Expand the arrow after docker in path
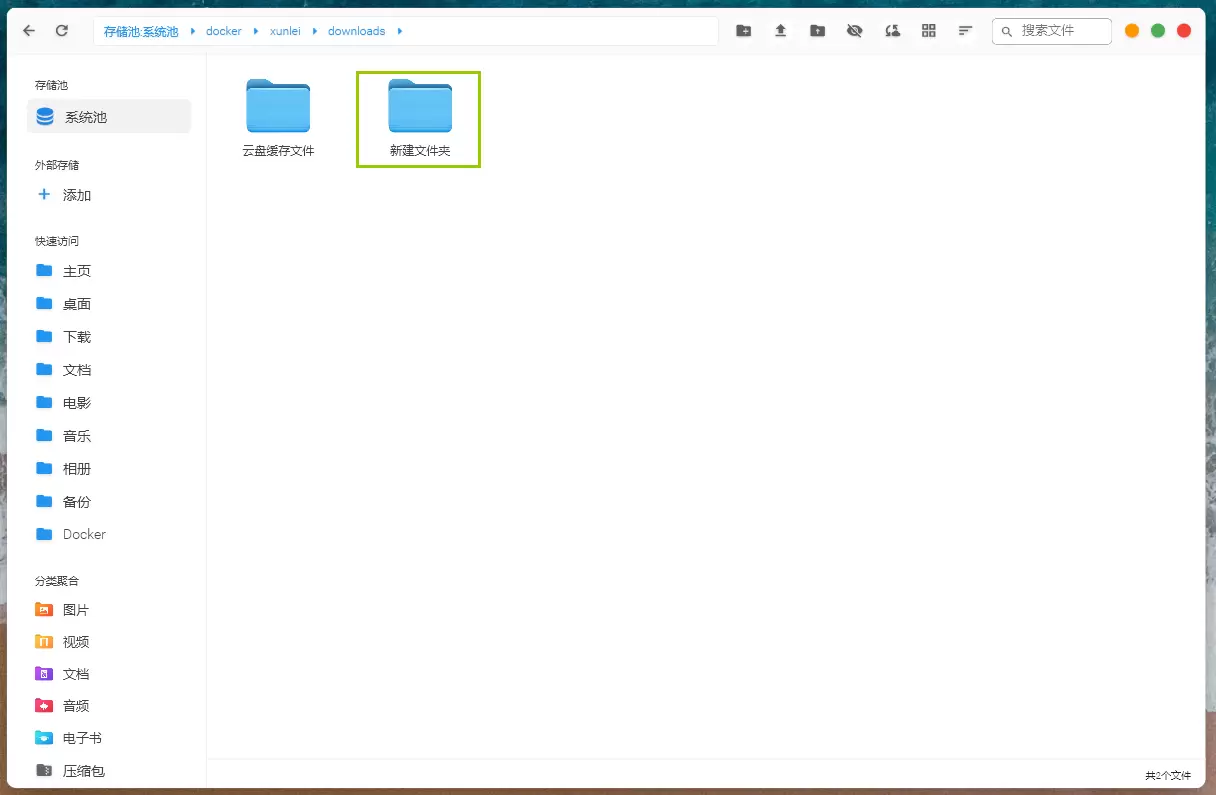The width and height of the screenshot is (1216, 795). click(256, 31)
